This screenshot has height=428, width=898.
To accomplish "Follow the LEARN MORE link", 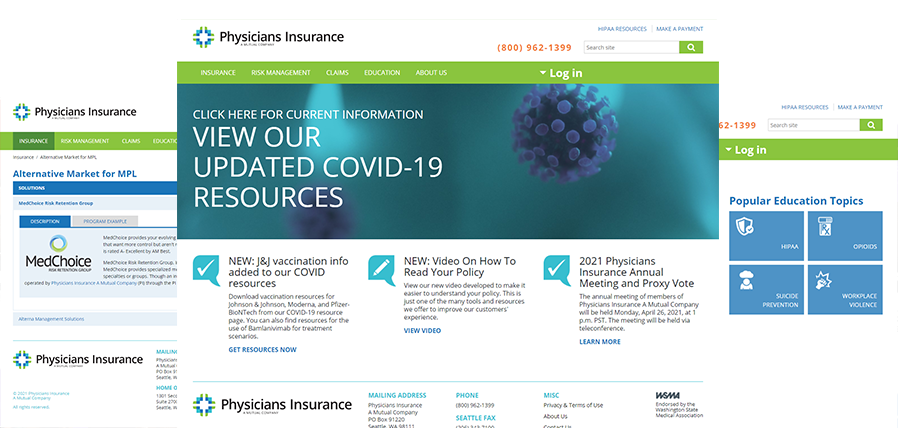I will pyautogui.click(x=600, y=341).
